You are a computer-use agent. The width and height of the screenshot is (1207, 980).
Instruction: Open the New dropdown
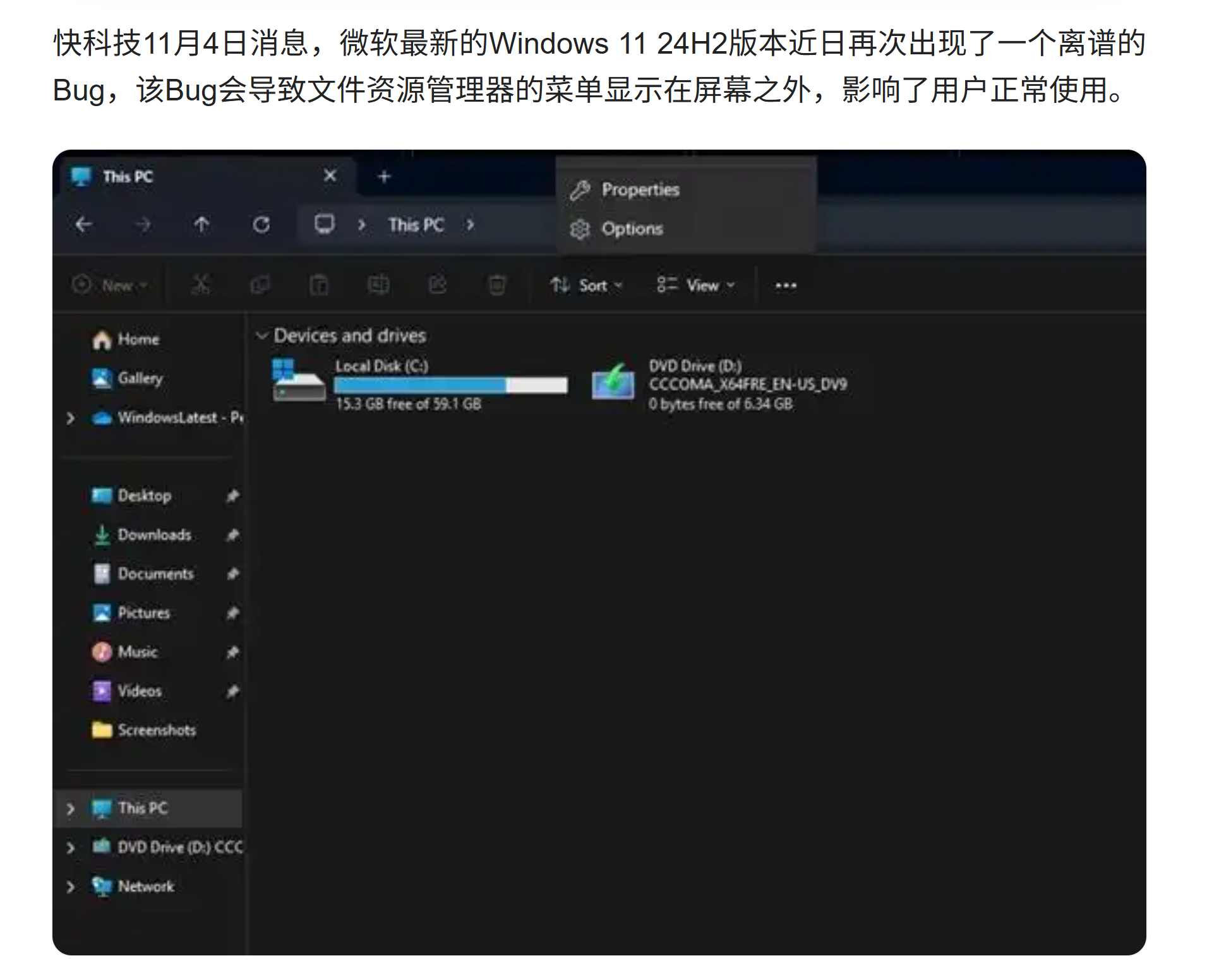(110, 285)
